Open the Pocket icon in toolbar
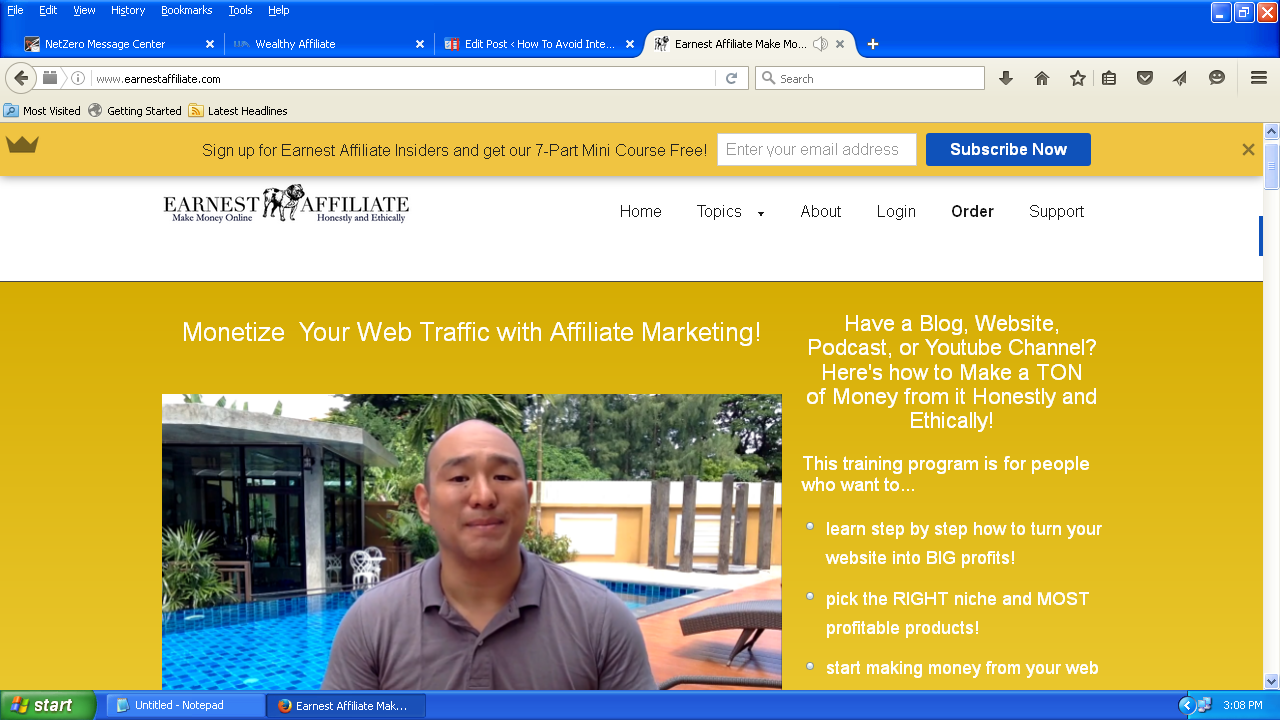 pos(1145,78)
